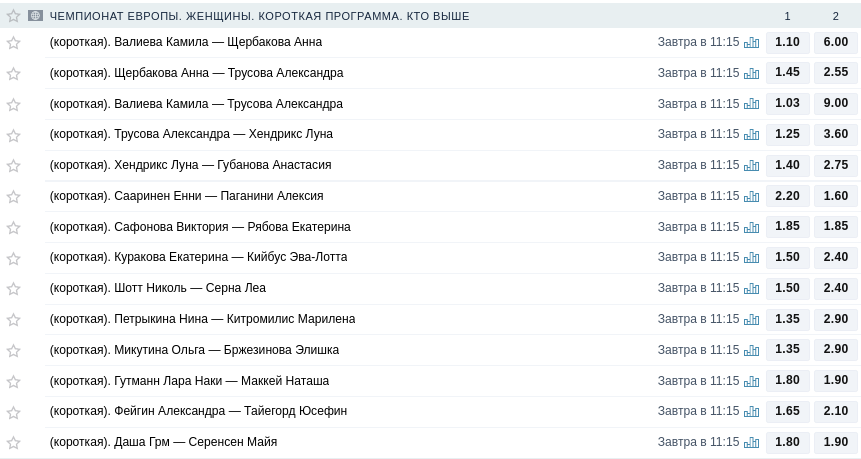Open chart icon for Петрыкина — Китромилис
The width and height of the screenshot is (861, 459).
point(751,320)
